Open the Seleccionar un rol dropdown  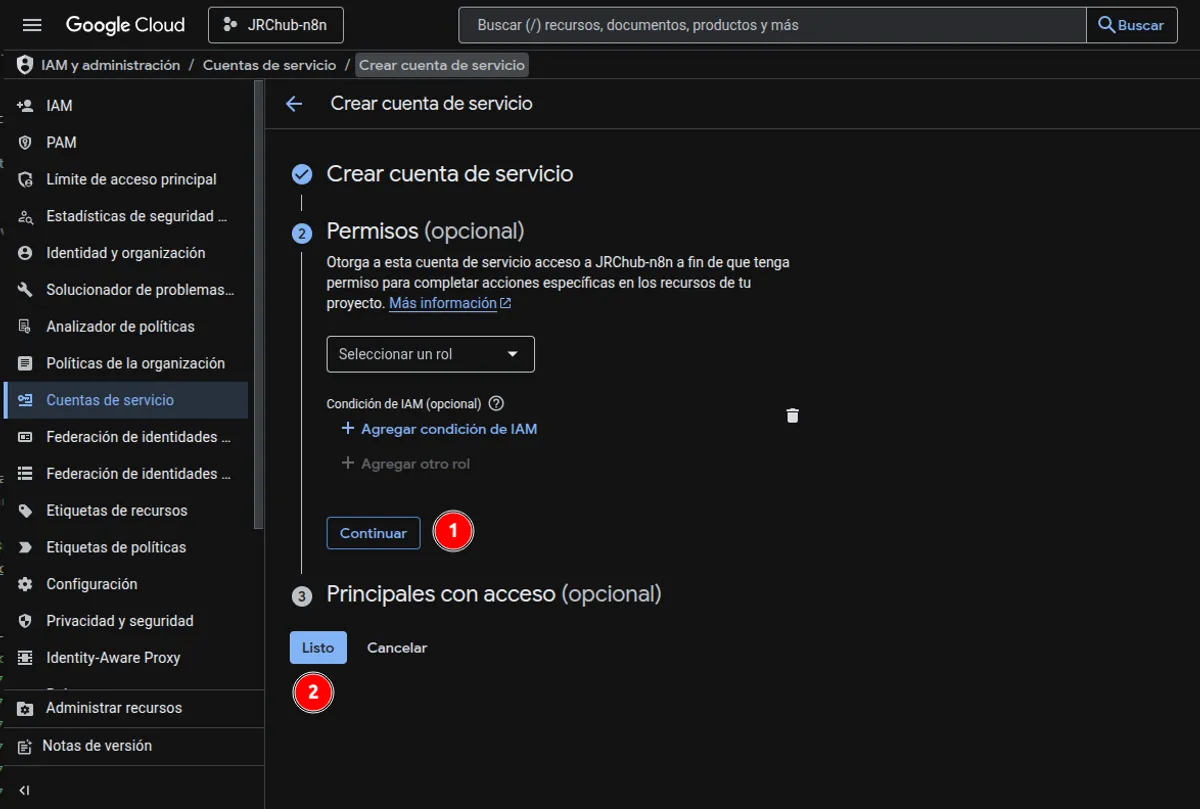[x=431, y=354]
